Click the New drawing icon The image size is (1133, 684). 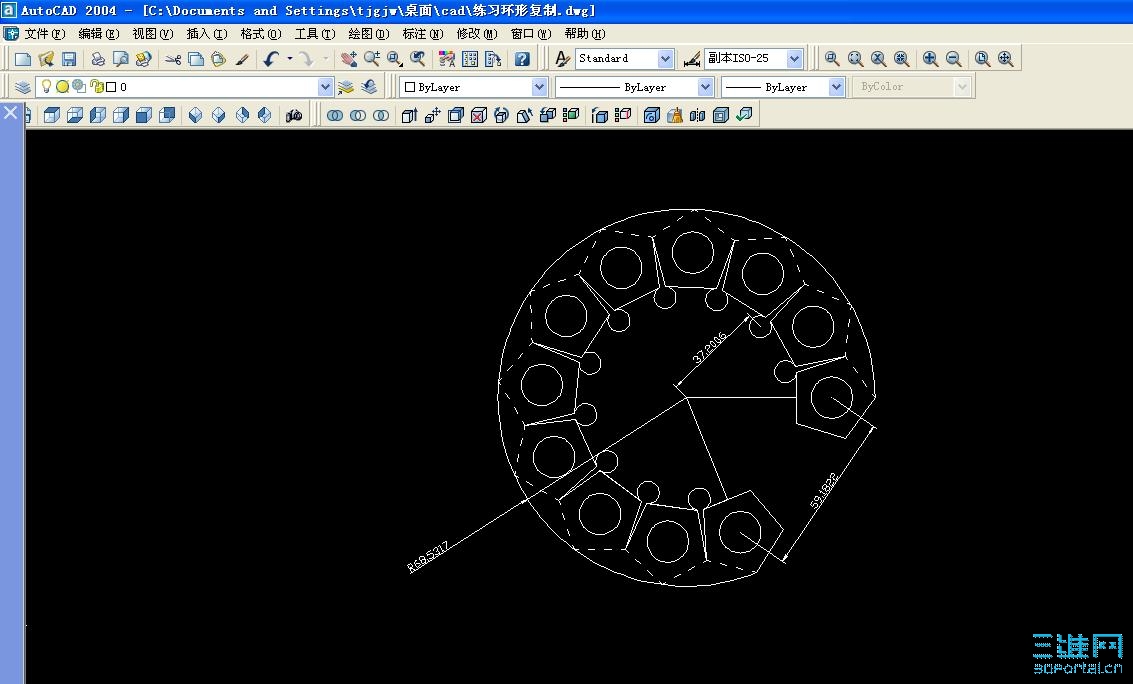point(23,59)
